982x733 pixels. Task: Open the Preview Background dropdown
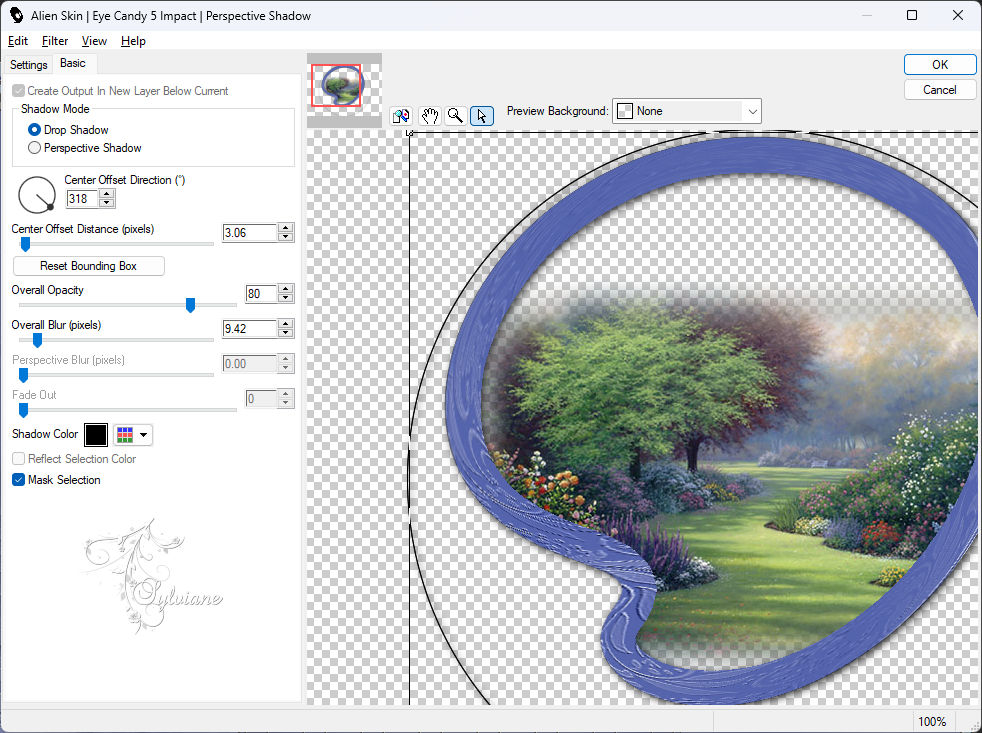[x=687, y=111]
